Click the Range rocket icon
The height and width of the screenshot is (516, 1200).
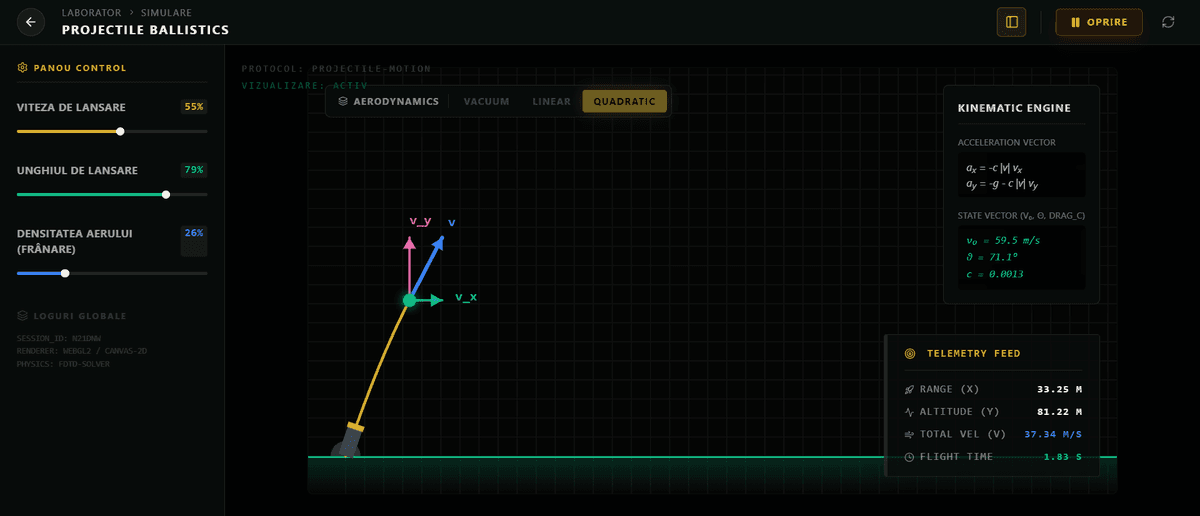point(909,389)
